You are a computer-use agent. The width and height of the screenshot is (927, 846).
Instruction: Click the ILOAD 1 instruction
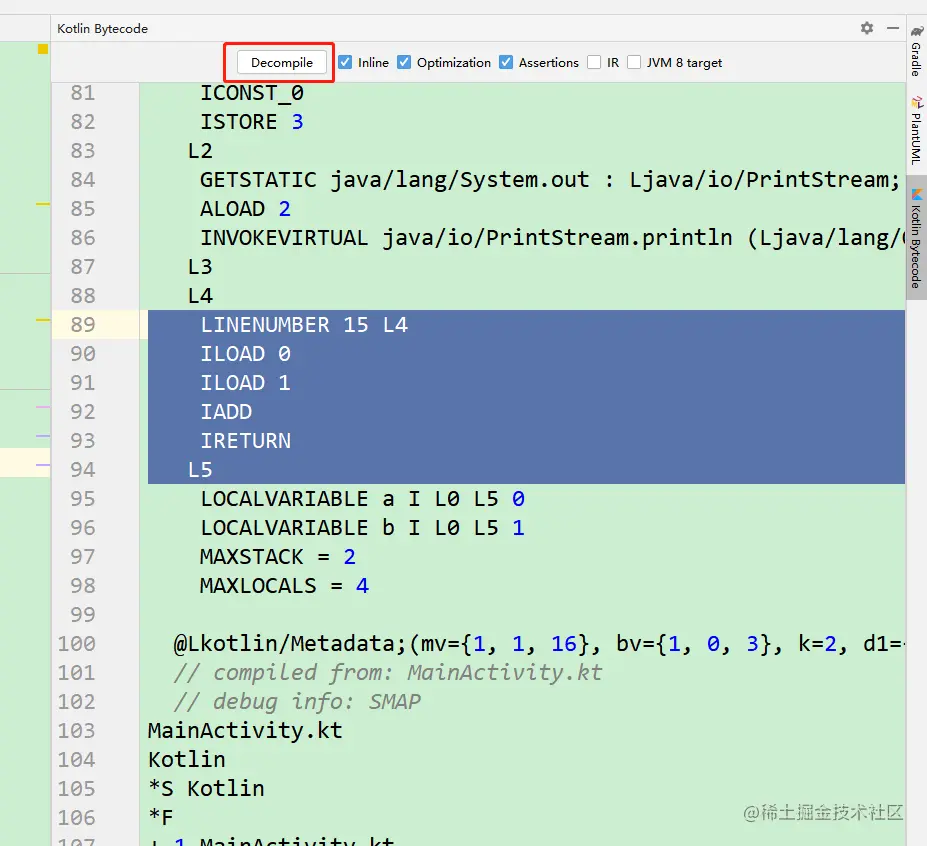pos(245,383)
